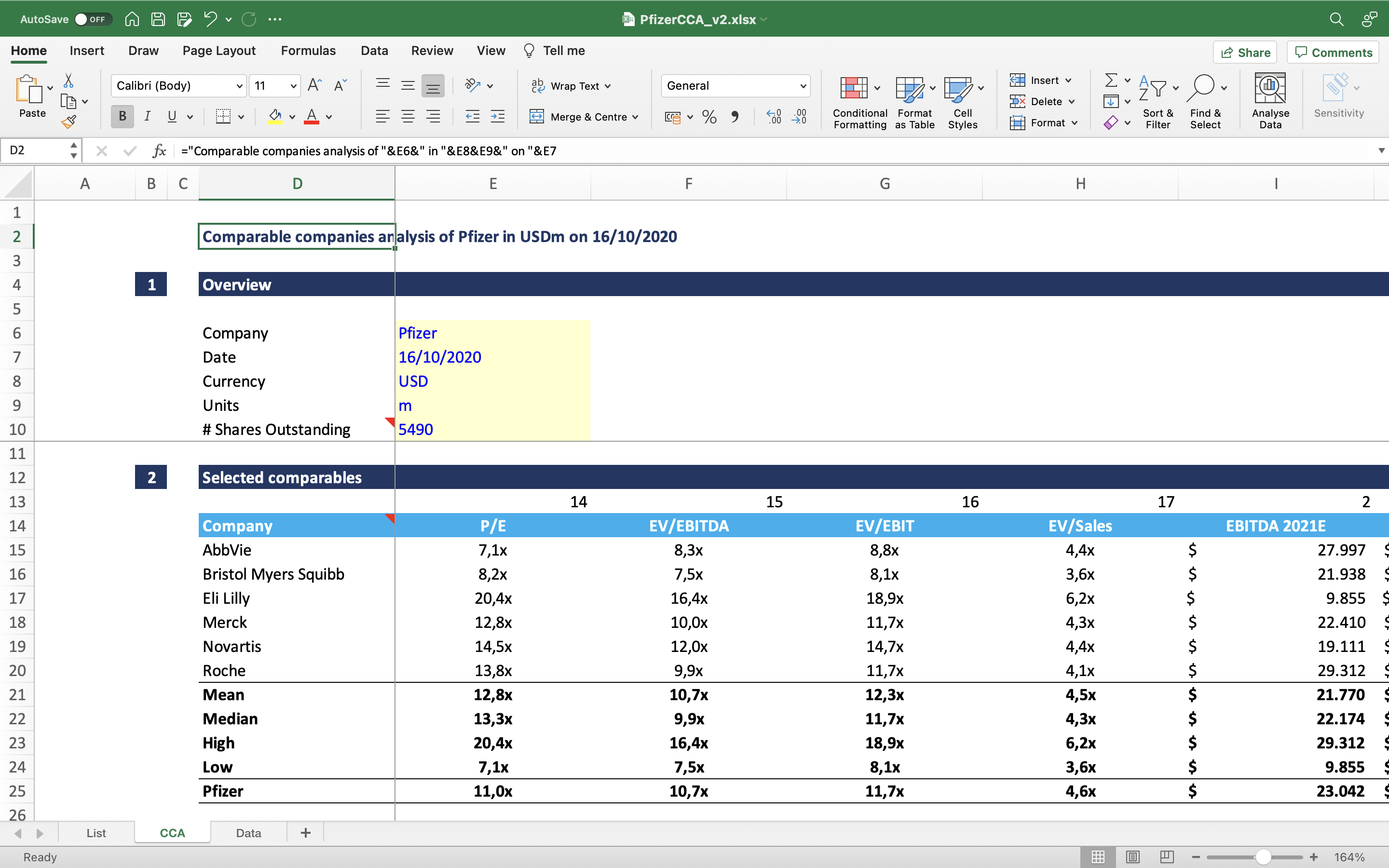Click the align text right icon
Viewport: 1389px width, 868px height.
(x=433, y=117)
